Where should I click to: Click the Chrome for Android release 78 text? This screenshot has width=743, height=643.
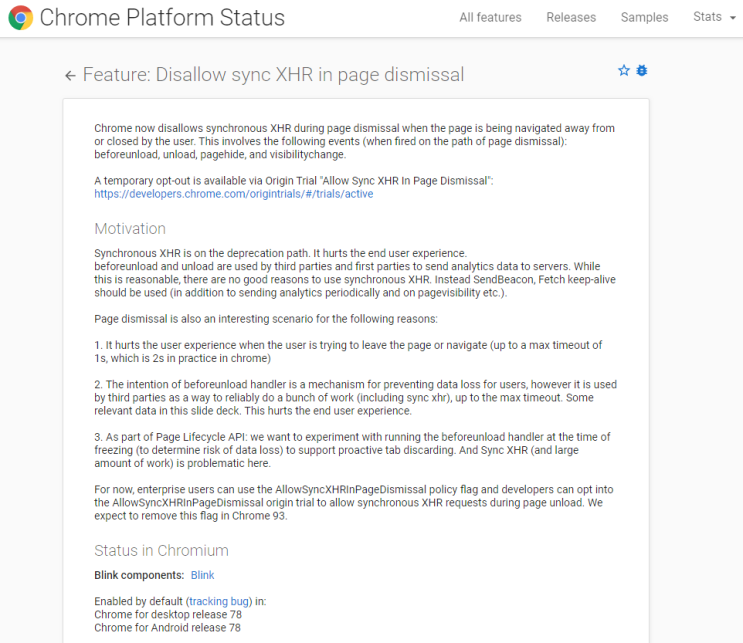click(x=167, y=628)
